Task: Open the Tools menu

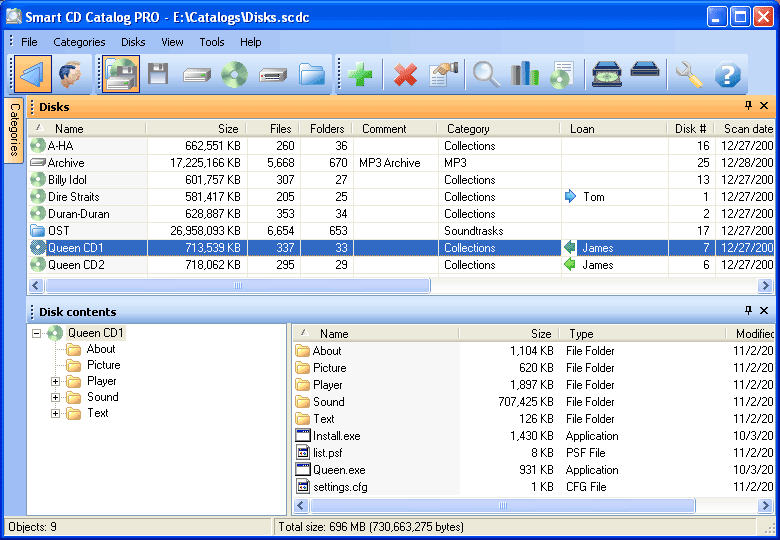Action: click(211, 42)
